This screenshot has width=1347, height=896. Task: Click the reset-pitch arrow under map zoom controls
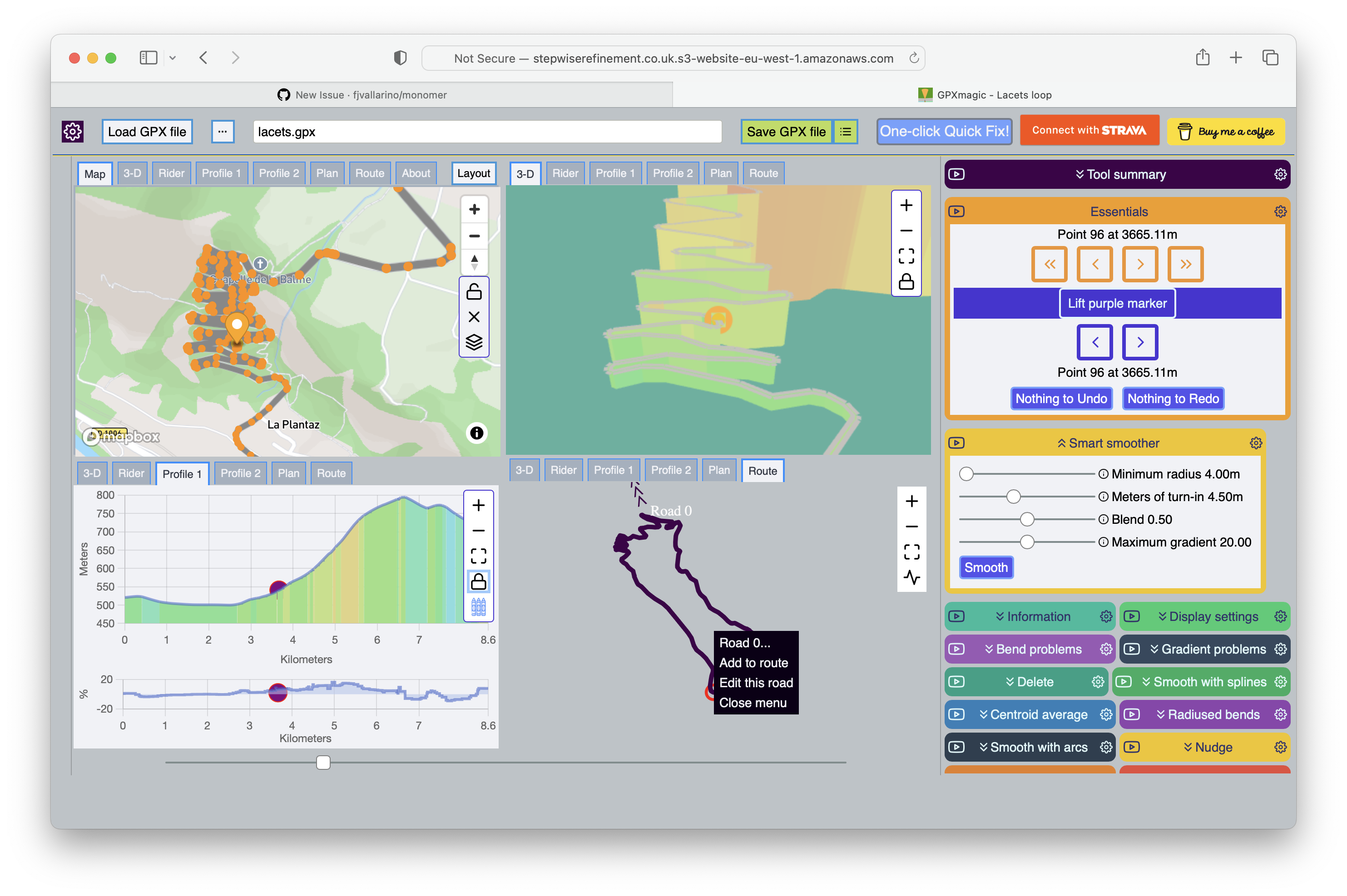pyautogui.click(x=474, y=261)
